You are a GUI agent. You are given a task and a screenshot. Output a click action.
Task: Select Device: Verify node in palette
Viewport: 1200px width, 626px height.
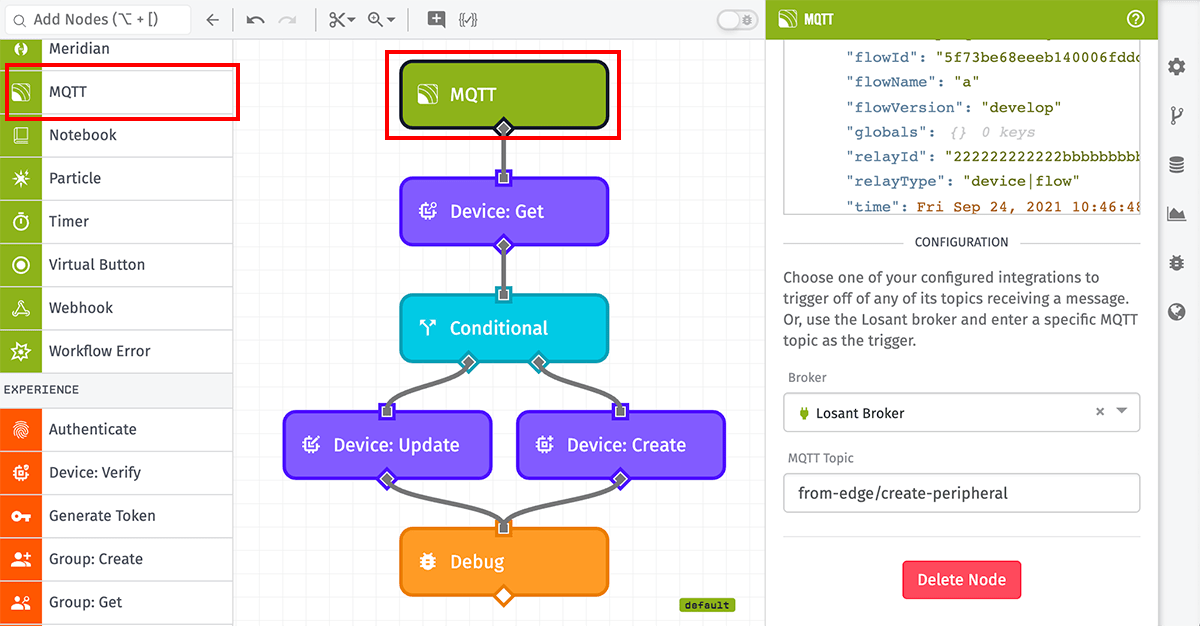point(116,472)
